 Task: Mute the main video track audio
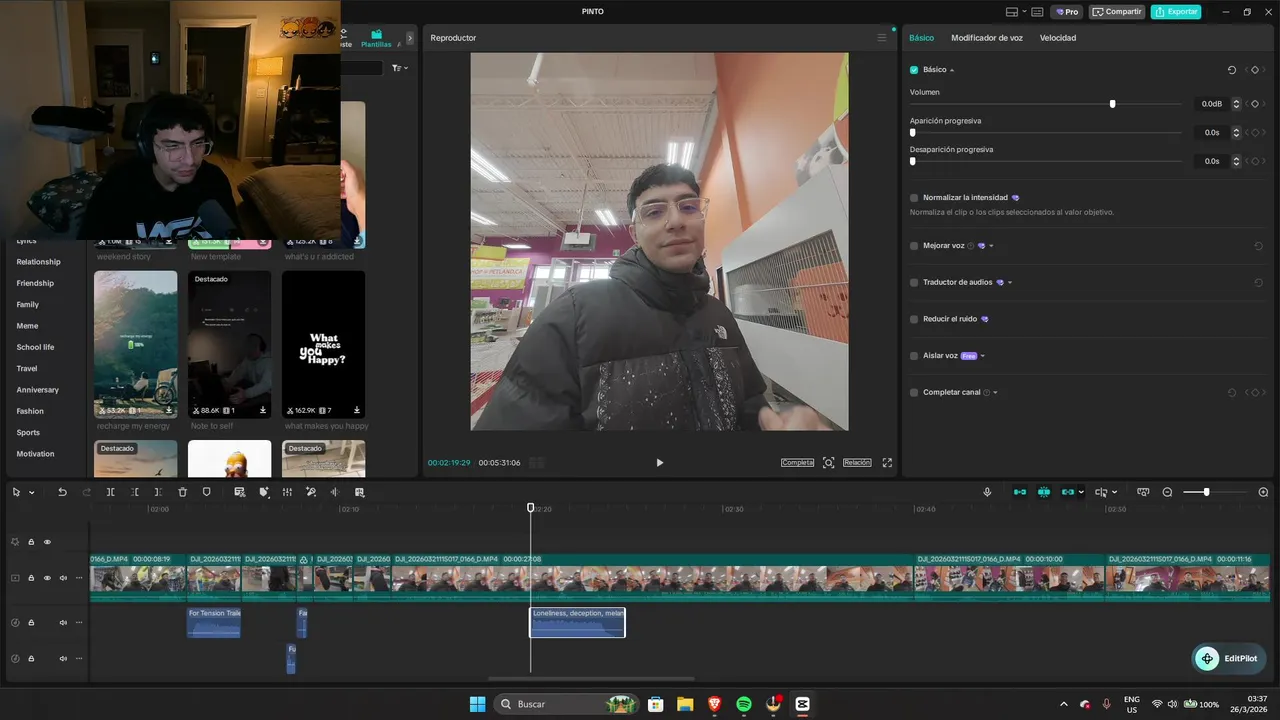[x=63, y=578]
